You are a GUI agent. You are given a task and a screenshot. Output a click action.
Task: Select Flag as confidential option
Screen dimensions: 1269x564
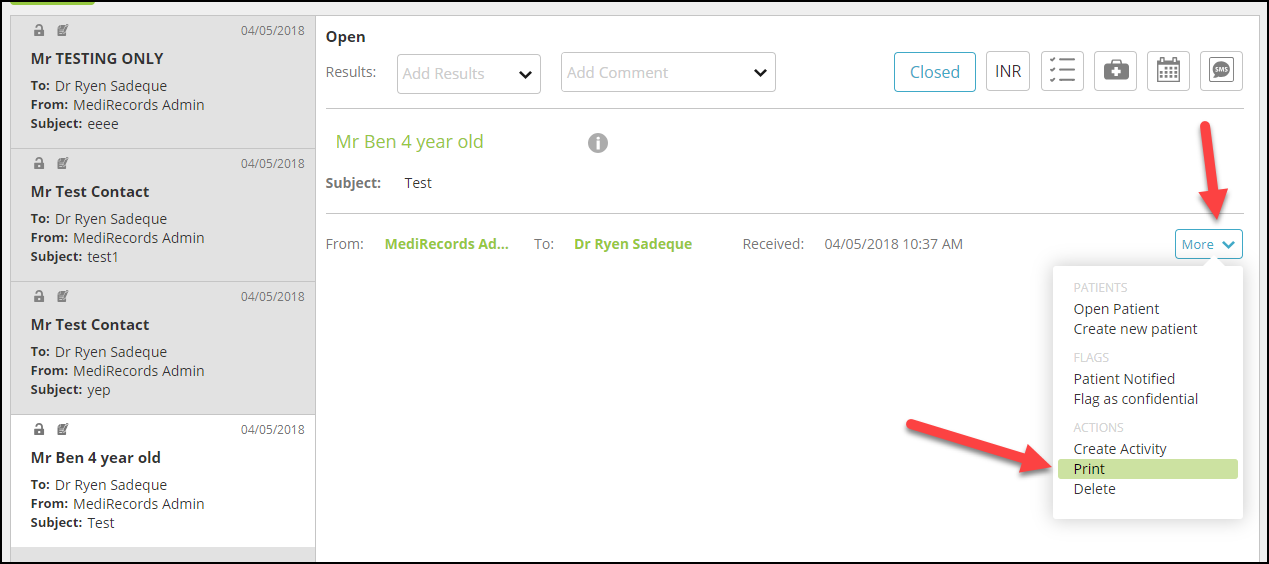click(1136, 399)
